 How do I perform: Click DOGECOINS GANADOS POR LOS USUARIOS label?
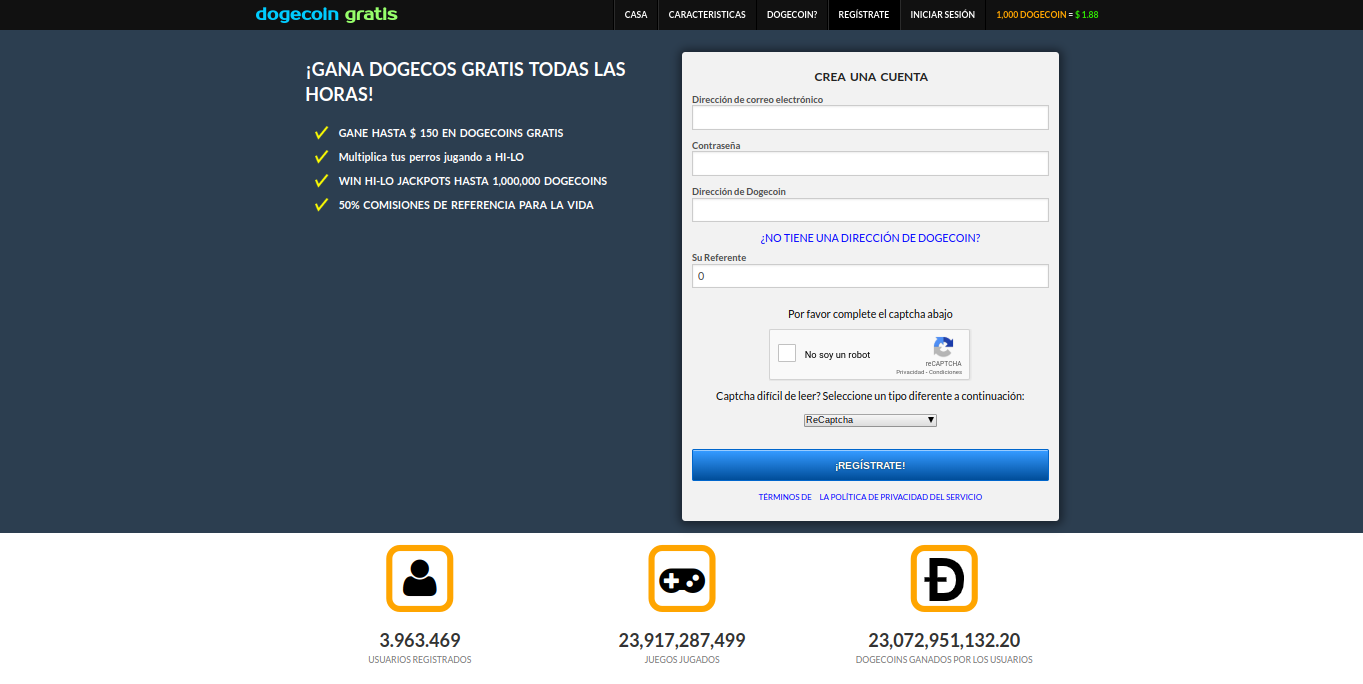tap(944, 660)
